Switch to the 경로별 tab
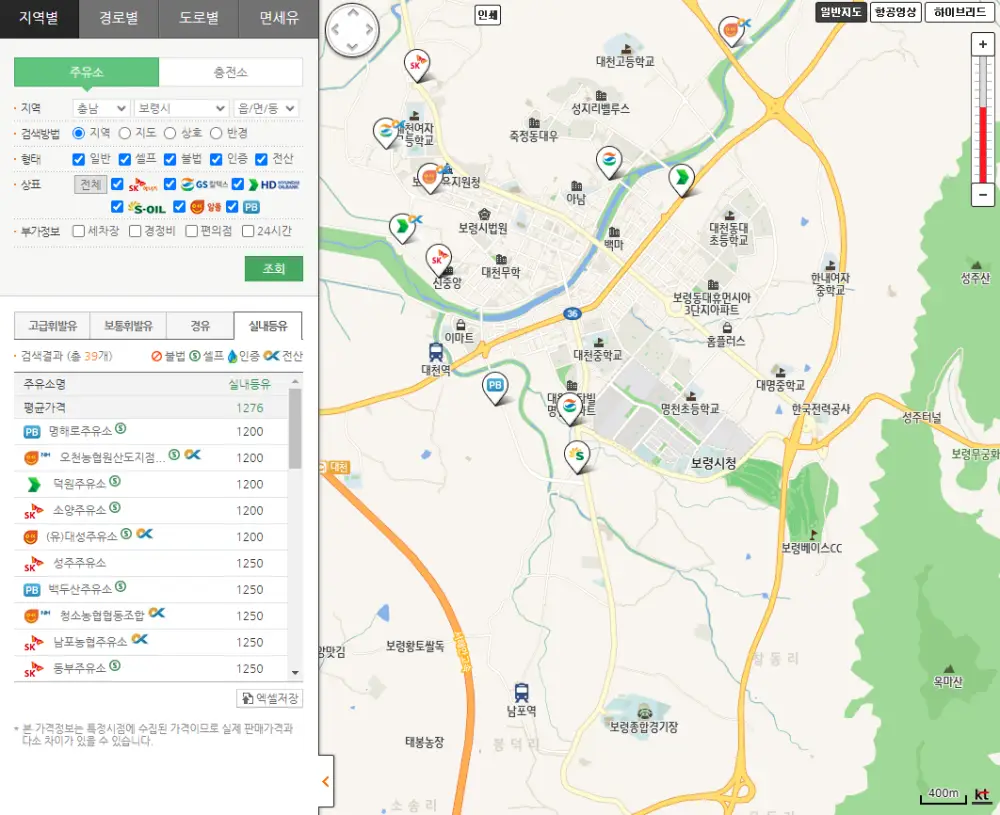Screen dimensions: 1000x815 pos(119,19)
